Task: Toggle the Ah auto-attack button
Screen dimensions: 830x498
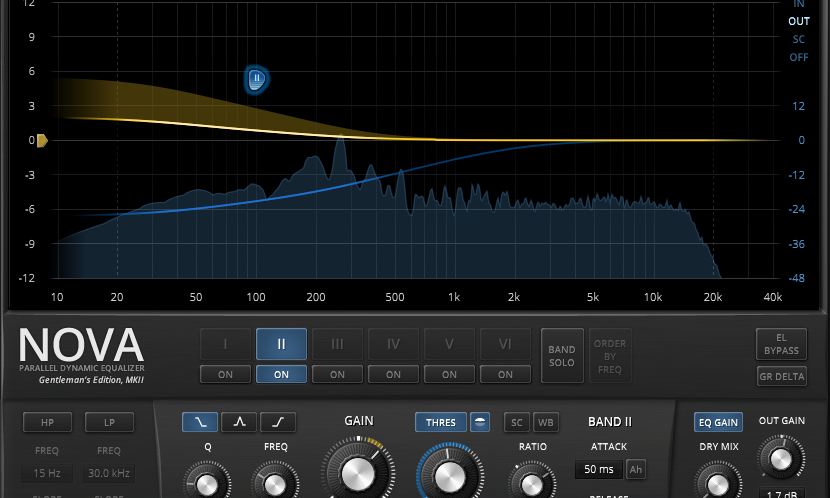Action: (635, 469)
